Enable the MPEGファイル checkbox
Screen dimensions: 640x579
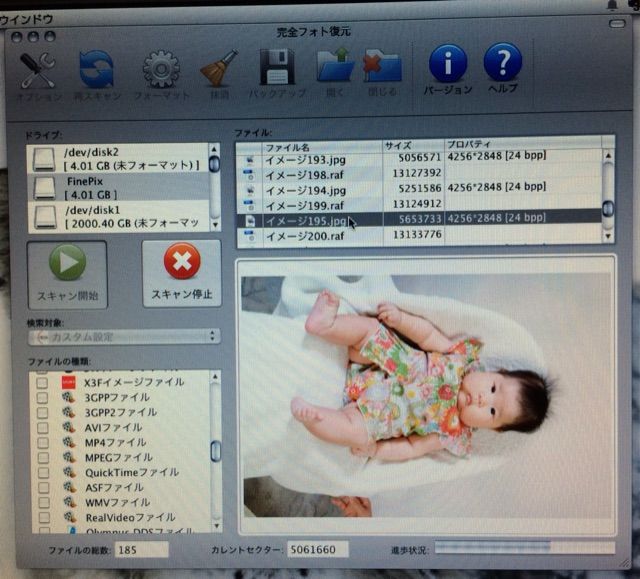click(x=43, y=458)
